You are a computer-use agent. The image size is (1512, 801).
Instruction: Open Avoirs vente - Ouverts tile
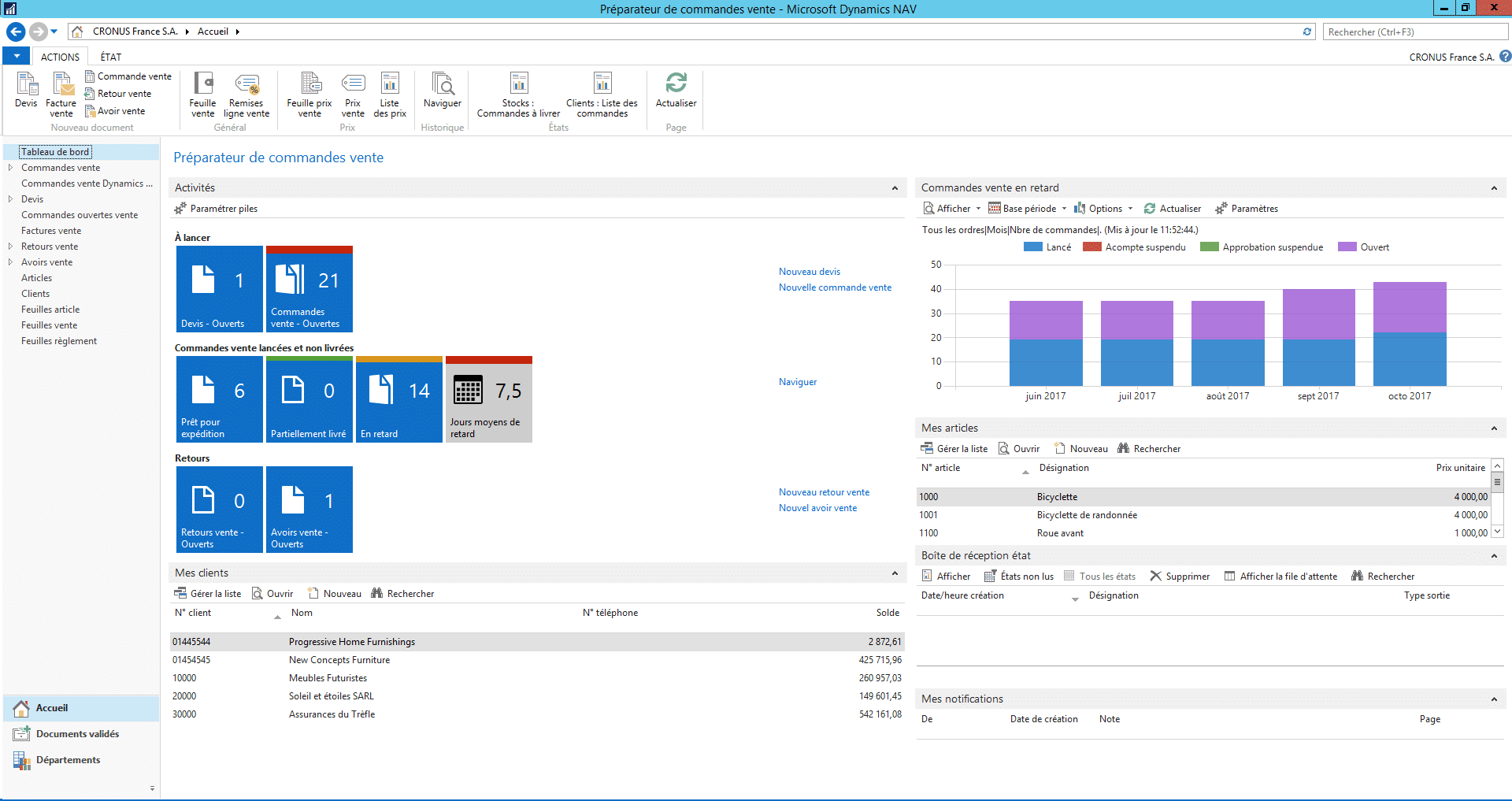coord(309,510)
